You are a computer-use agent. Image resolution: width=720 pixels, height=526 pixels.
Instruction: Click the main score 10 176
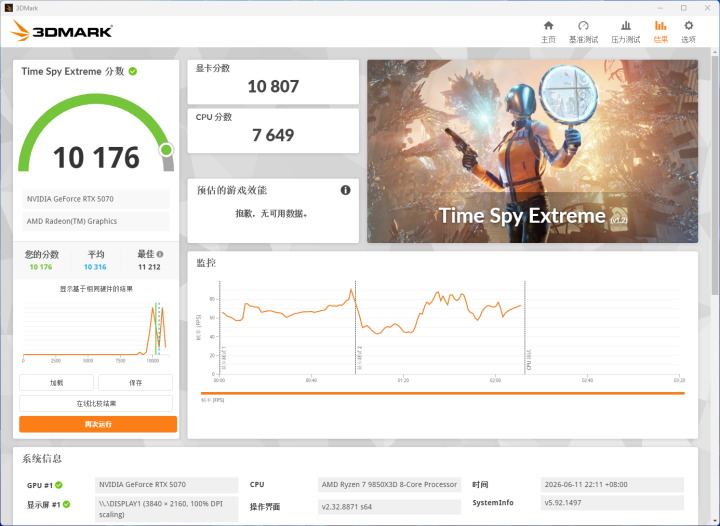click(96, 157)
